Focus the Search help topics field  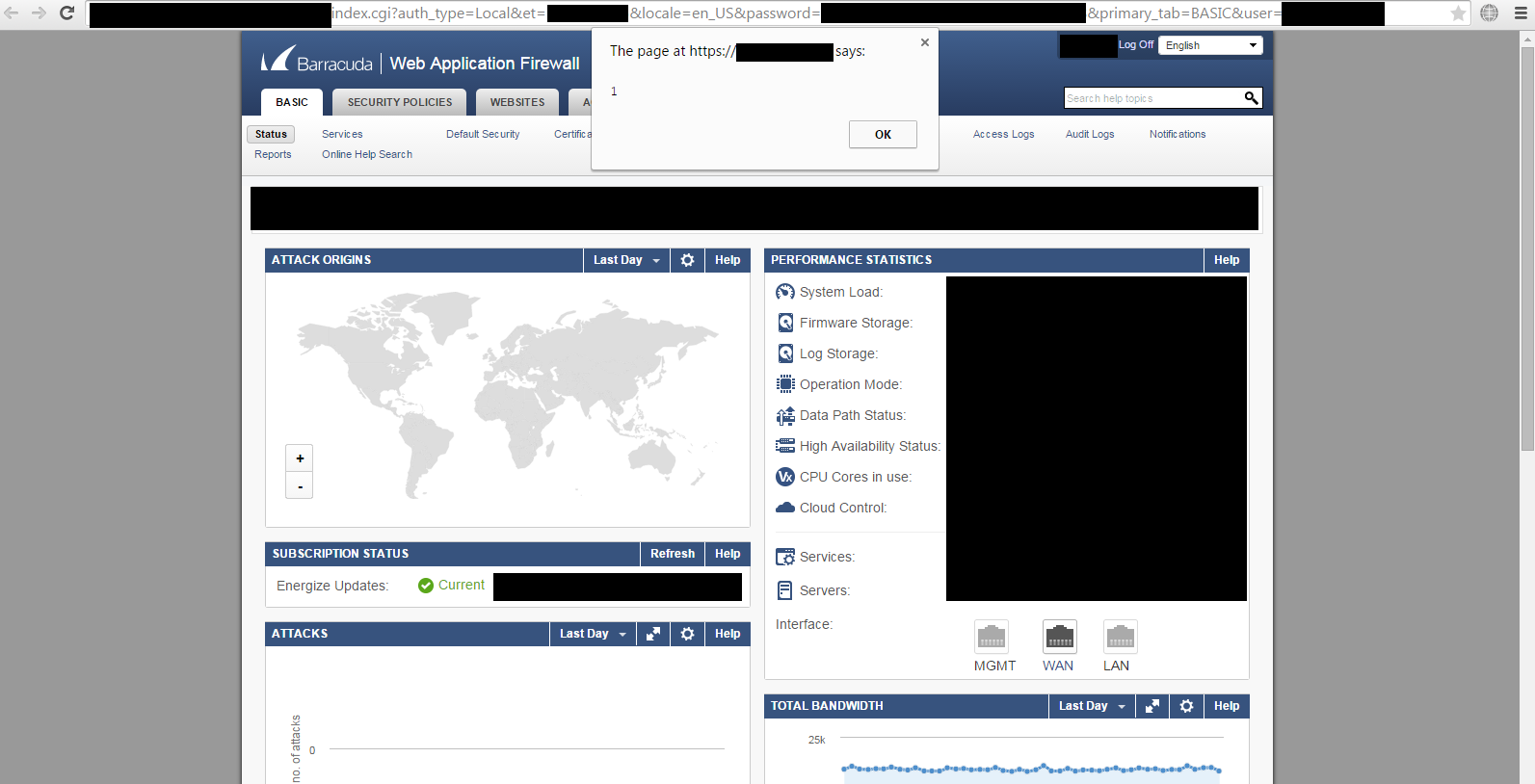click(x=1152, y=98)
